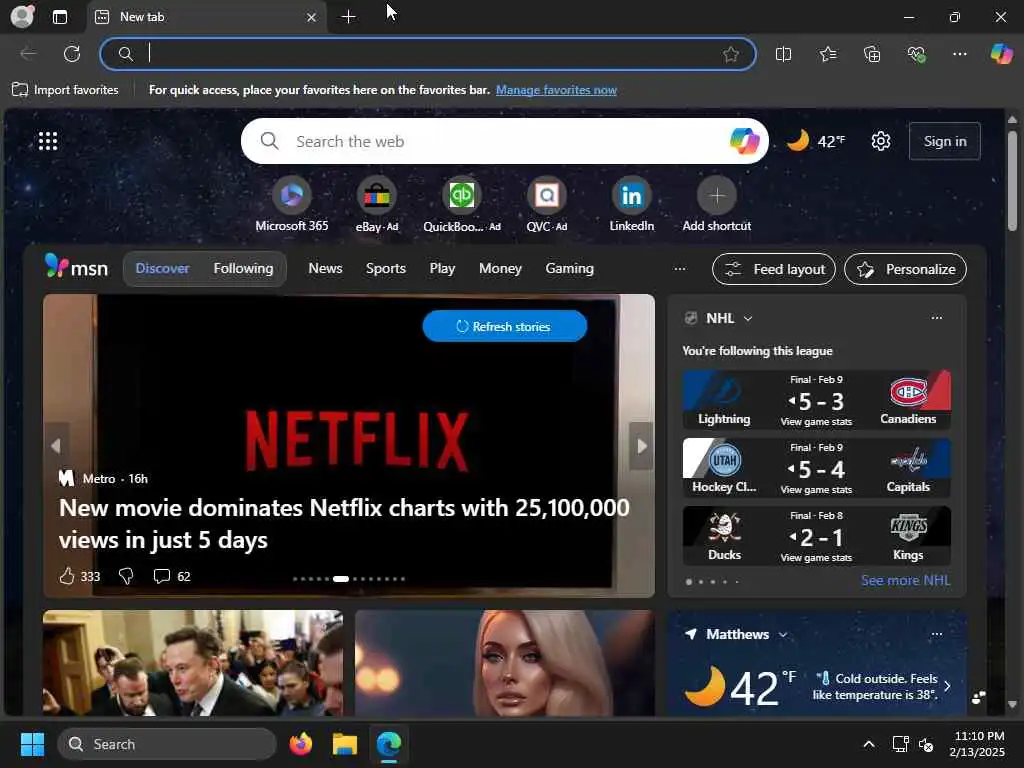Show hidden system tray icons chevron
The width and height of the screenshot is (1024, 768).
click(x=869, y=744)
